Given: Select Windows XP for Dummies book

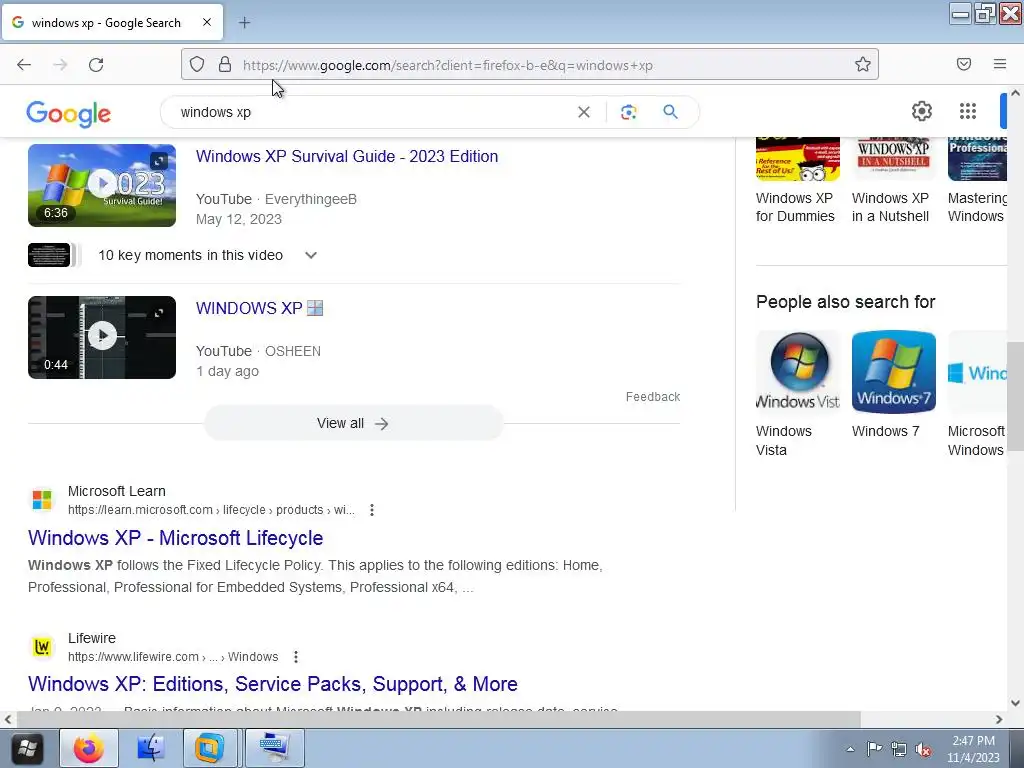Looking at the screenshot, I should 797,180.
